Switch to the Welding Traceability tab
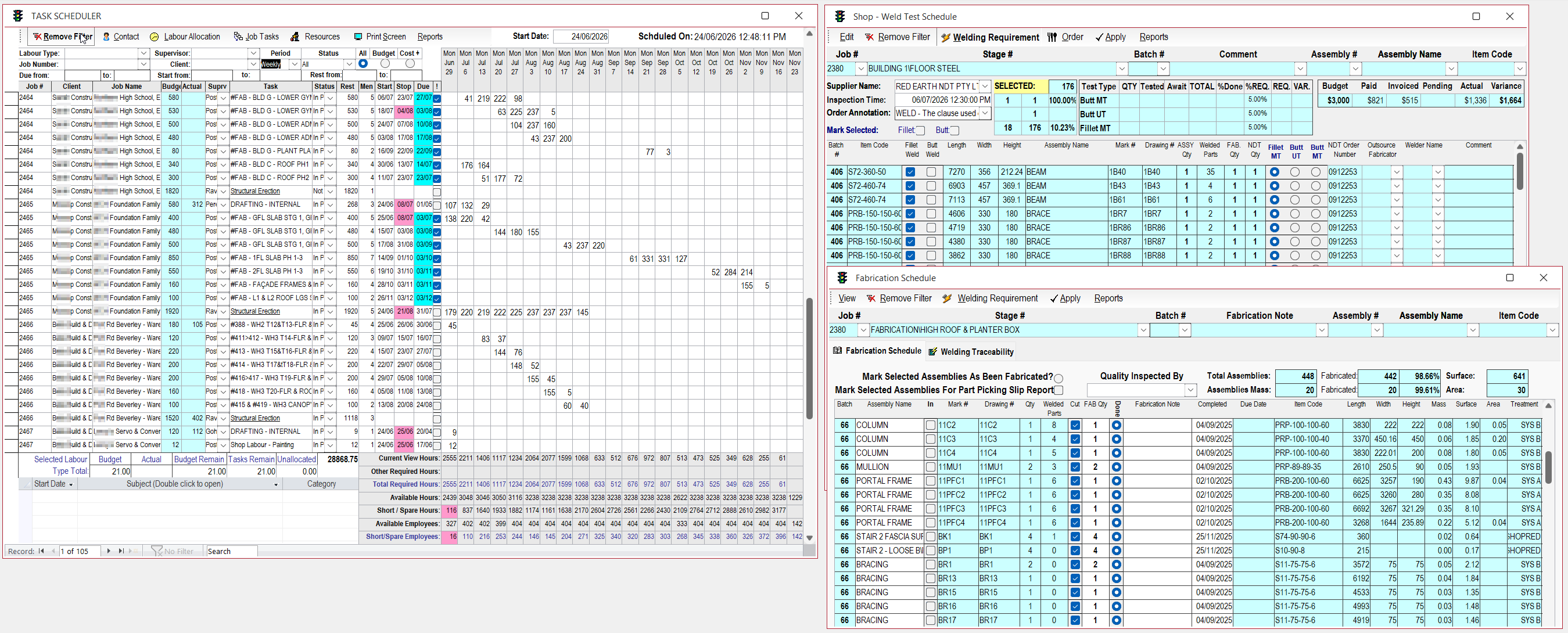 (970, 352)
